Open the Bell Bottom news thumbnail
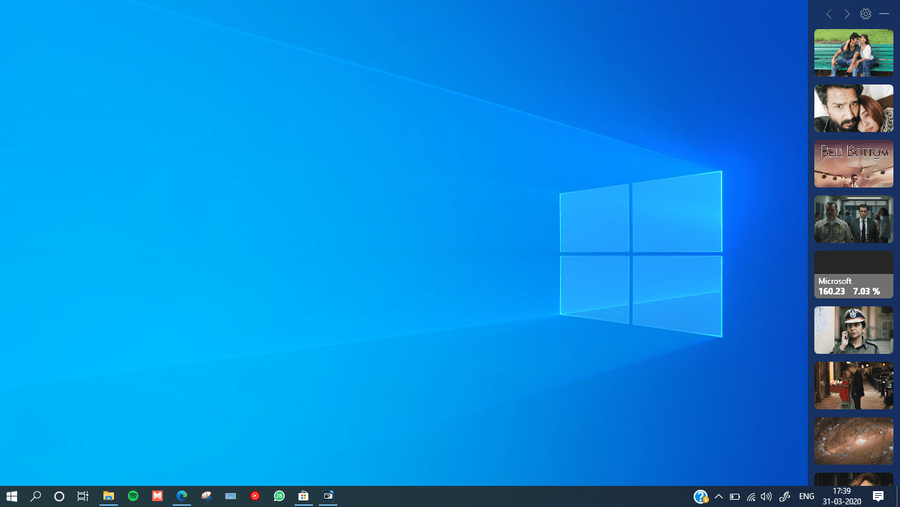 tap(853, 163)
